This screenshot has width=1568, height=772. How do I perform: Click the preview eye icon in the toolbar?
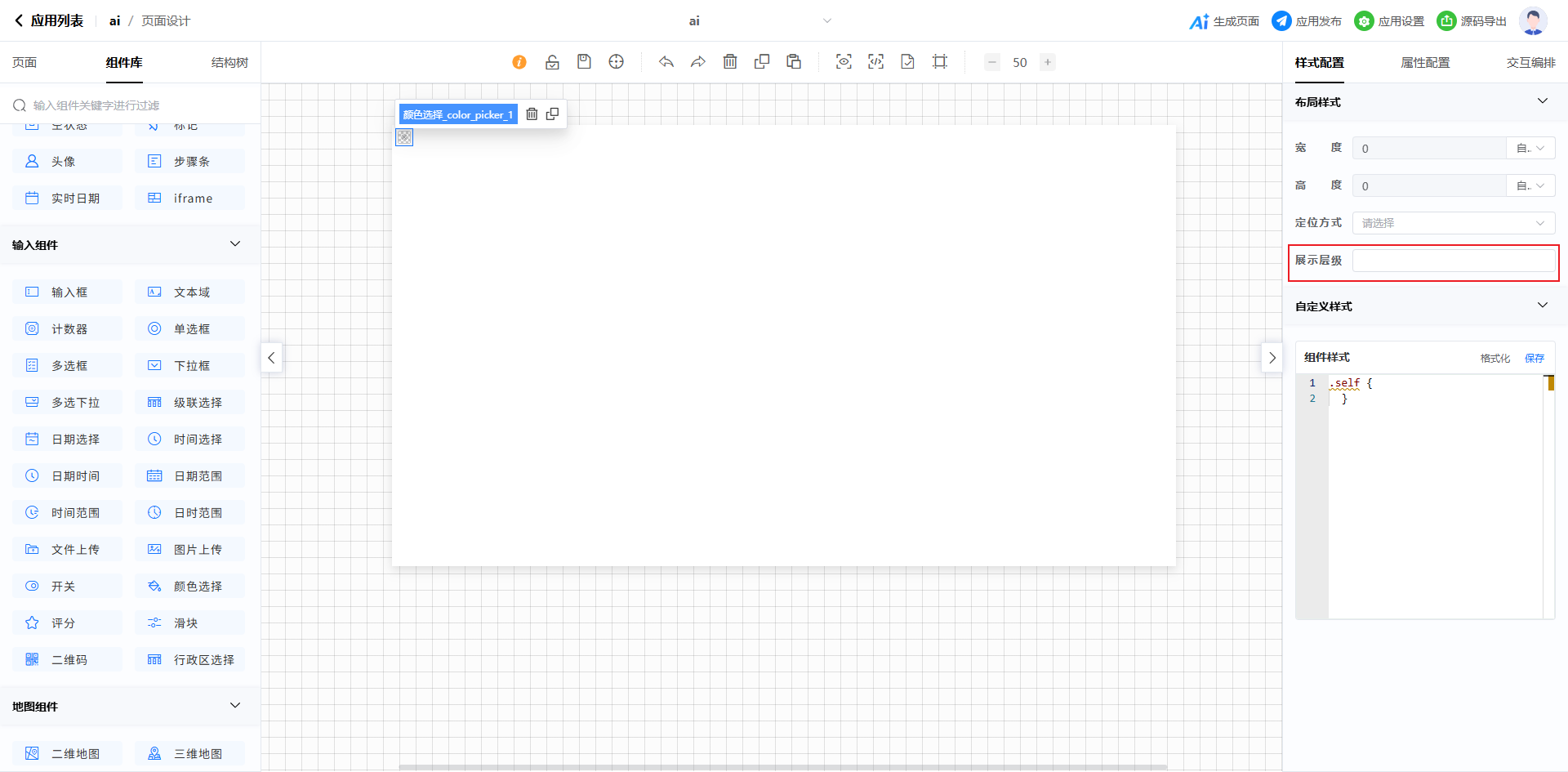[x=844, y=62]
